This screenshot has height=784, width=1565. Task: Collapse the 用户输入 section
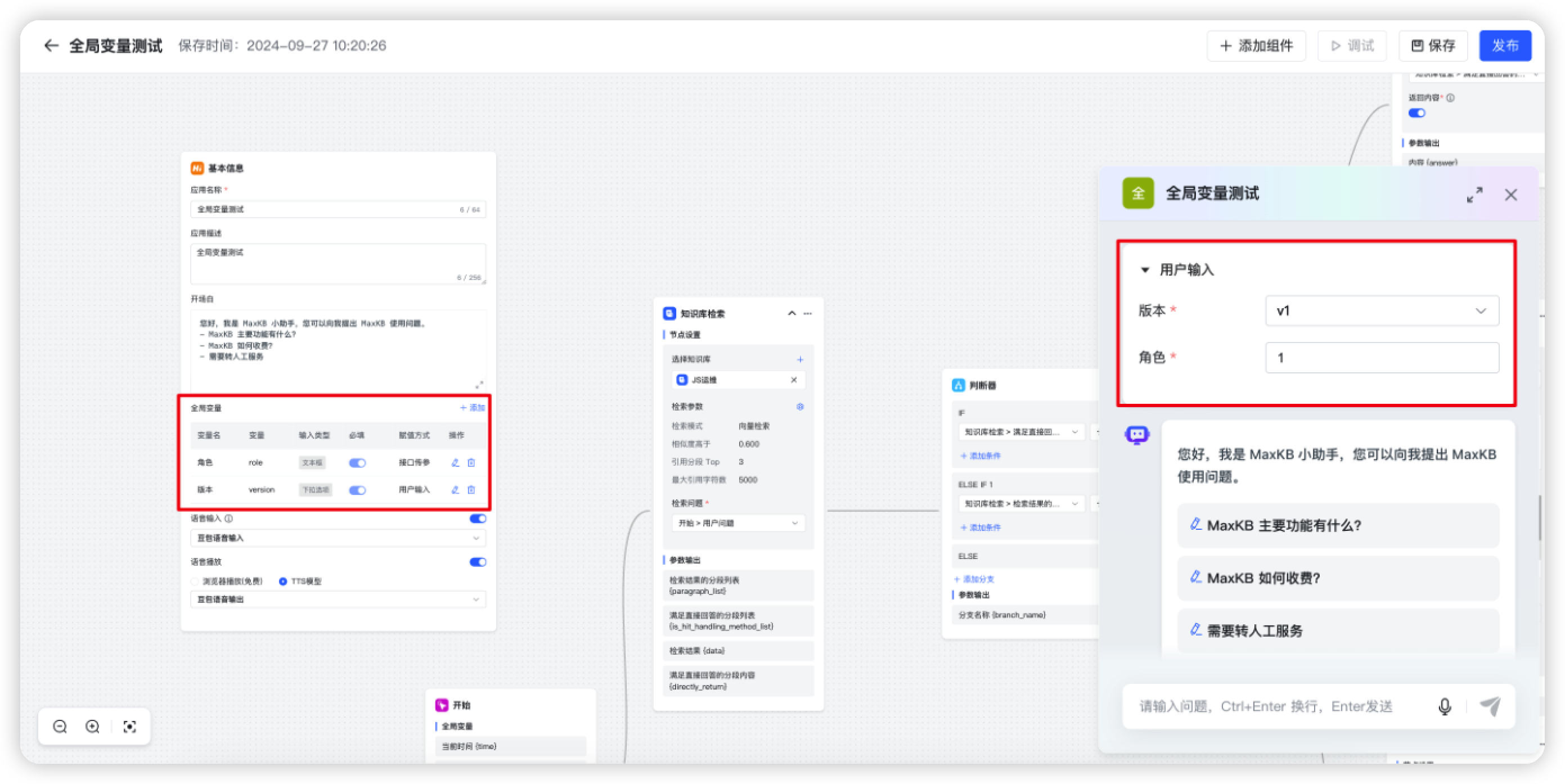[1145, 269]
